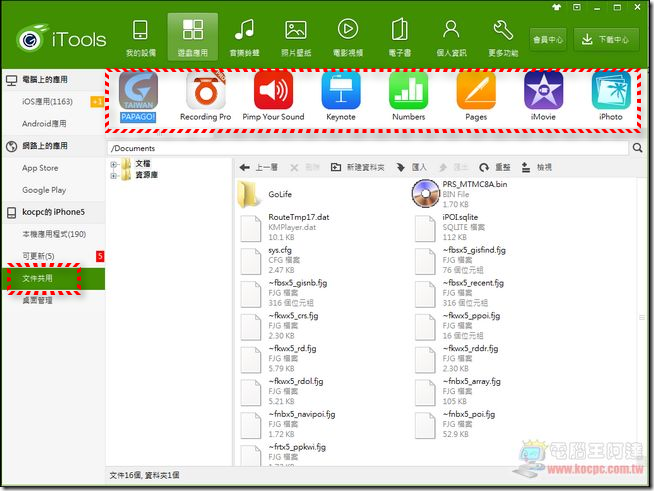
Task: Select the 資源庫 folder in tree
Action: [146, 175]
